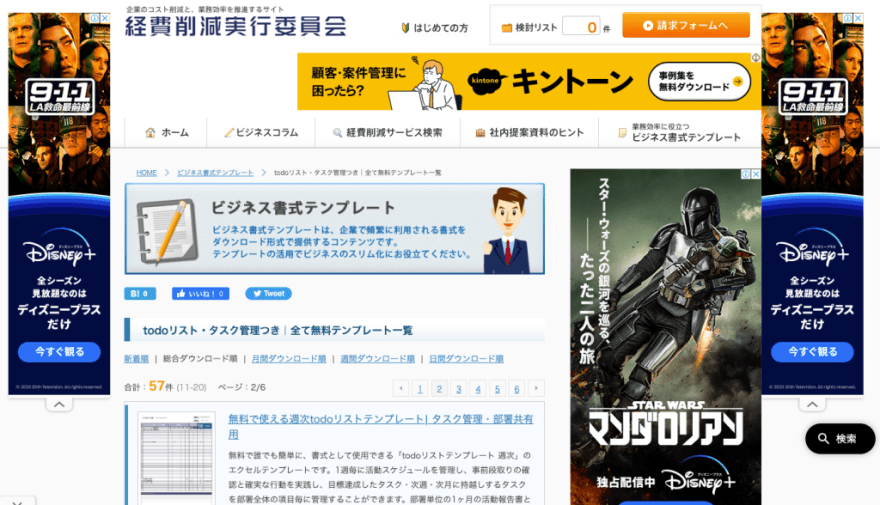Click the weekly todo template thumbnail
Viewport: 880px width, 505px height.
[176, 457]
